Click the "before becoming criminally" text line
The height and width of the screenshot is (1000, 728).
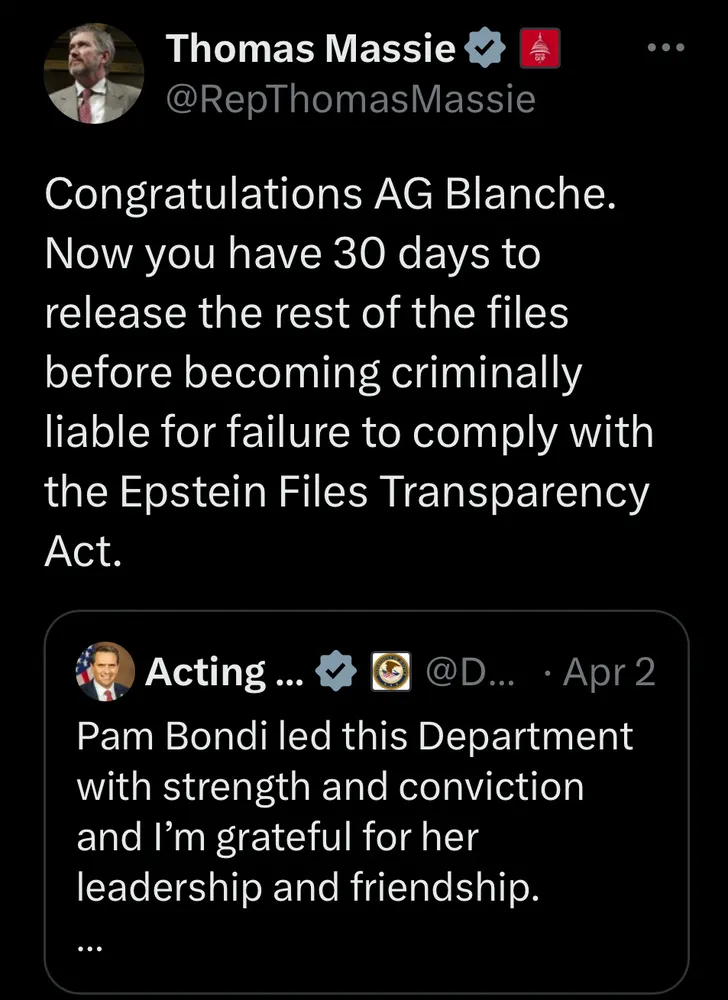coord(312,374)
